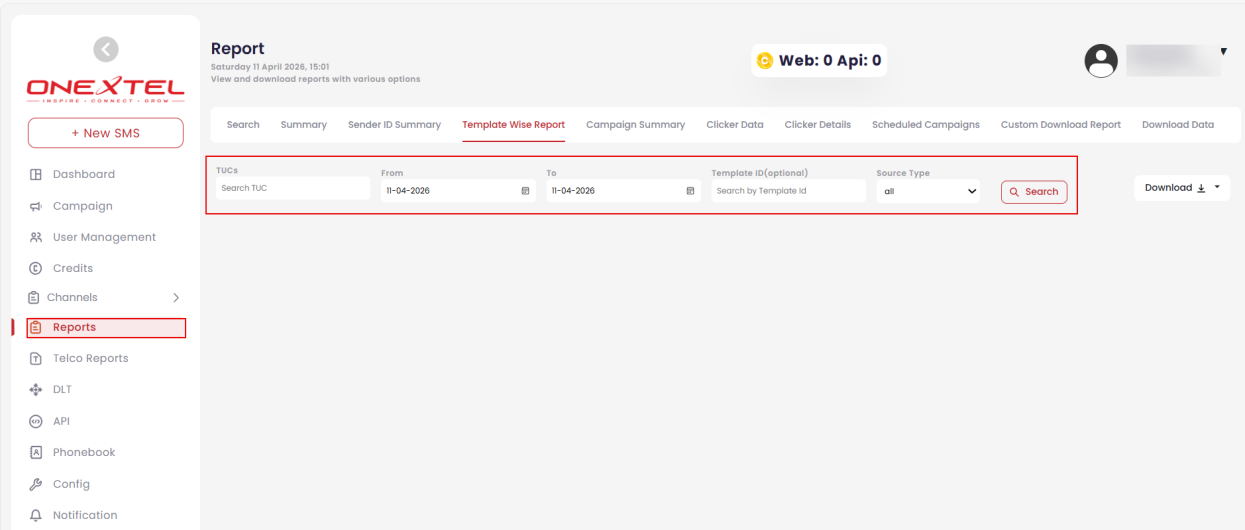This screenshot has height=530, width=1245.
Task: Open the Download Data tab
Action: [1178, 125]
